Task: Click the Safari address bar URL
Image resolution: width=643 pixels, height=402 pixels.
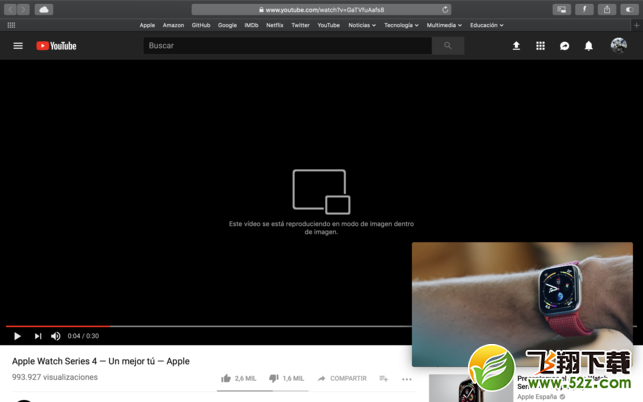Action: (x=321, y=9)
